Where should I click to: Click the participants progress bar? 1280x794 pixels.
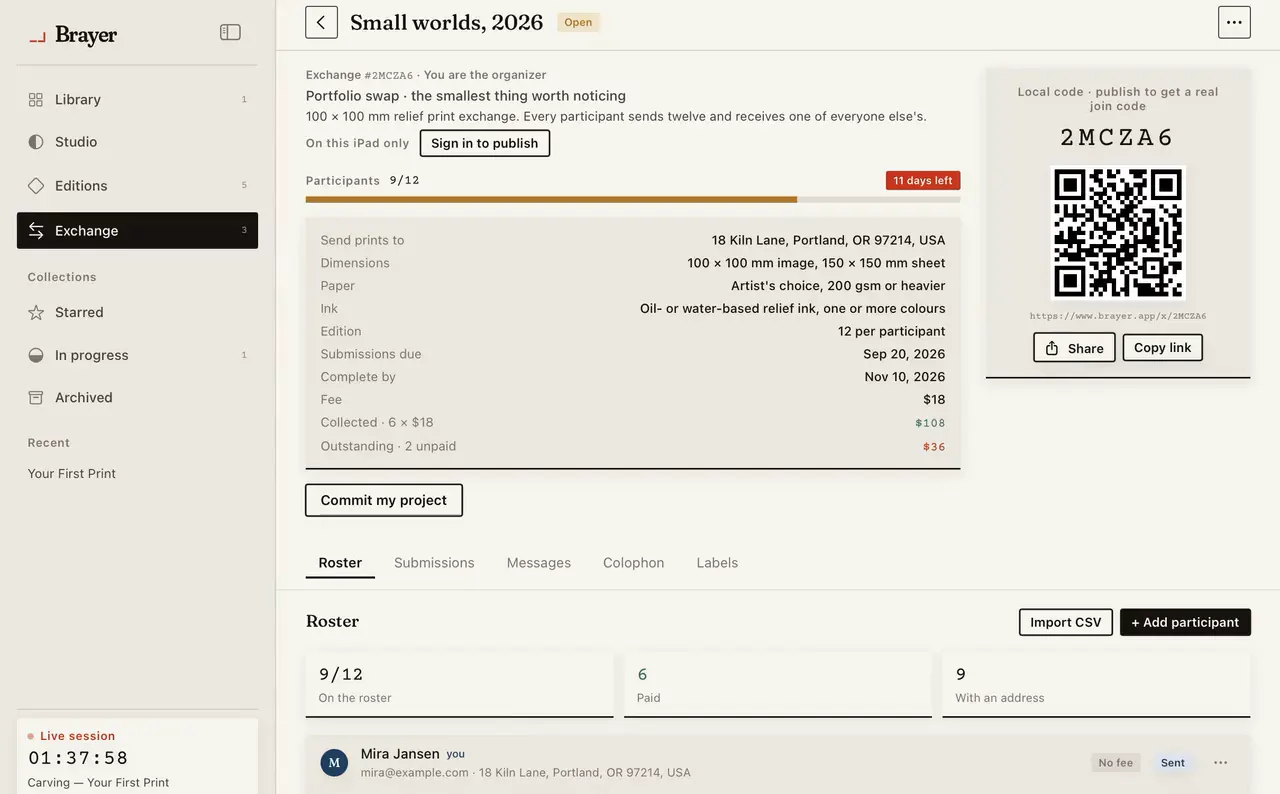(633, 199)
